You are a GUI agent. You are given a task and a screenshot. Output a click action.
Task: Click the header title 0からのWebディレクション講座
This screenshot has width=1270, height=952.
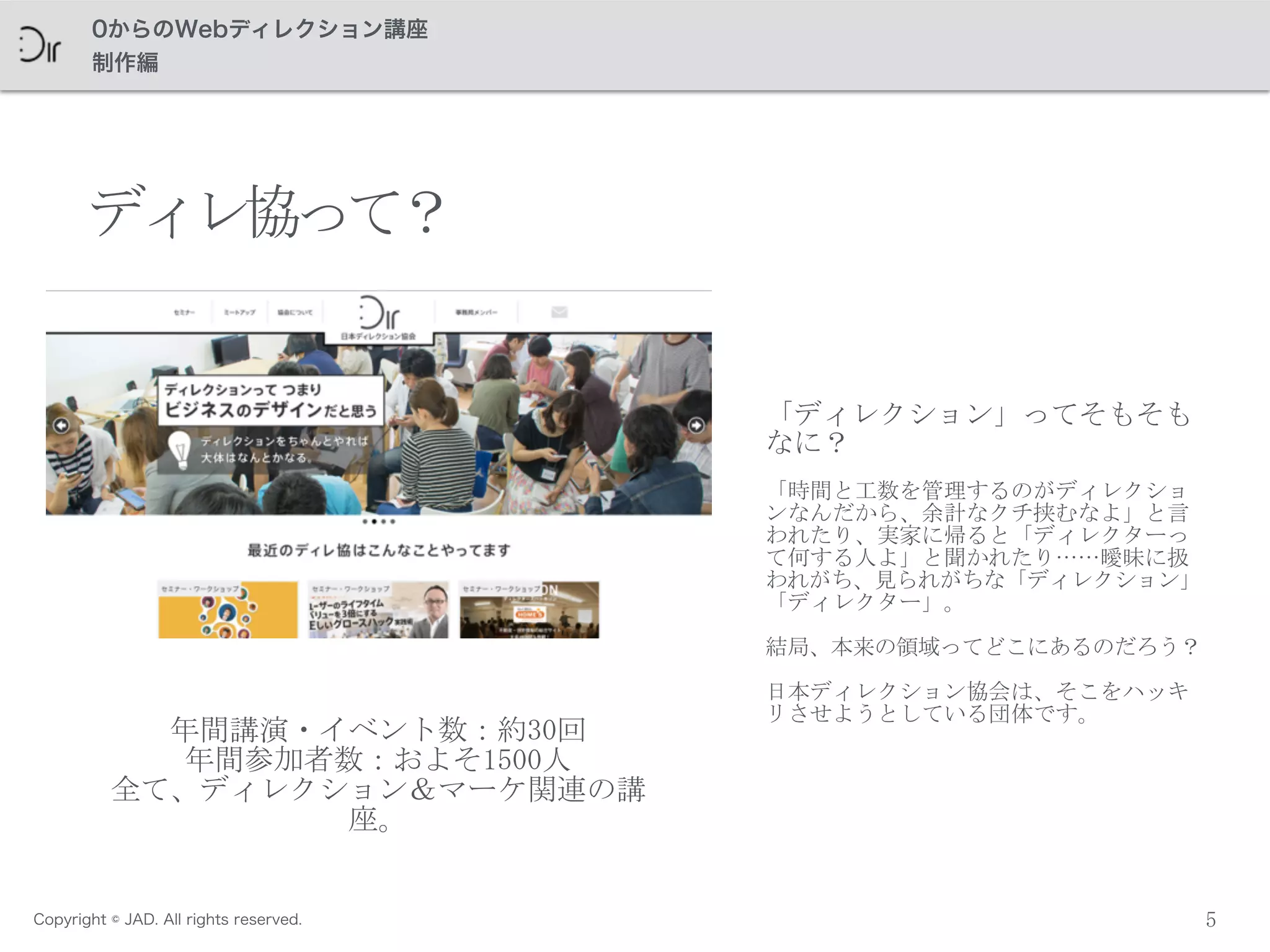[260, 29]
